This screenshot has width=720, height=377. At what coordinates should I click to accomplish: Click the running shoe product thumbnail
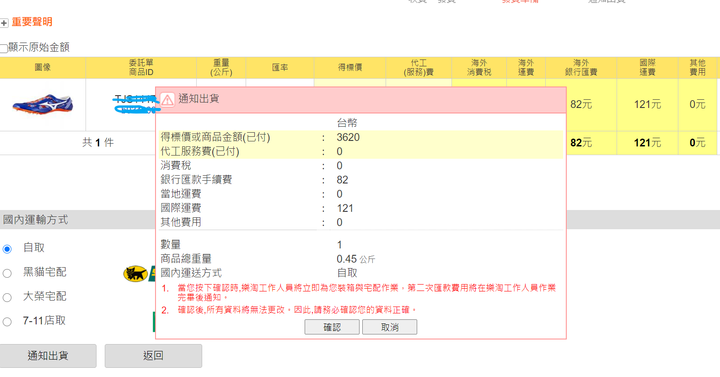point(43,104)
